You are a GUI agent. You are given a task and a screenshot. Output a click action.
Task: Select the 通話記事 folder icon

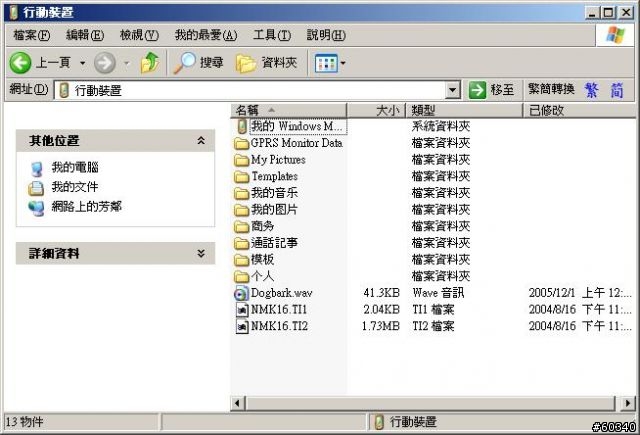pyautogui.click(x=242, y=243)
